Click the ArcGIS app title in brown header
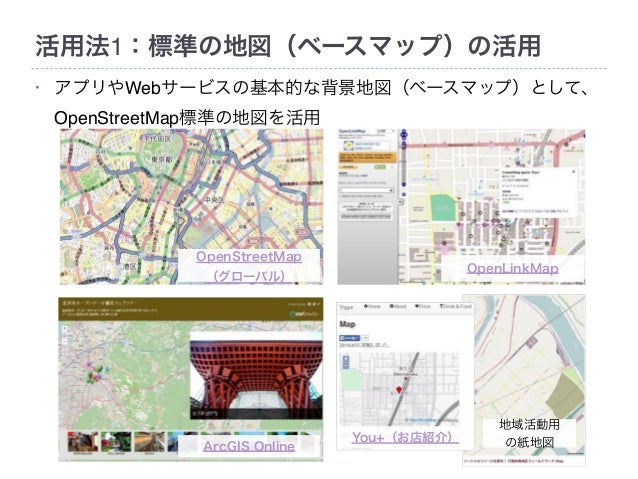The width and height of the screenshot is (638, 479). click(100, 303)
